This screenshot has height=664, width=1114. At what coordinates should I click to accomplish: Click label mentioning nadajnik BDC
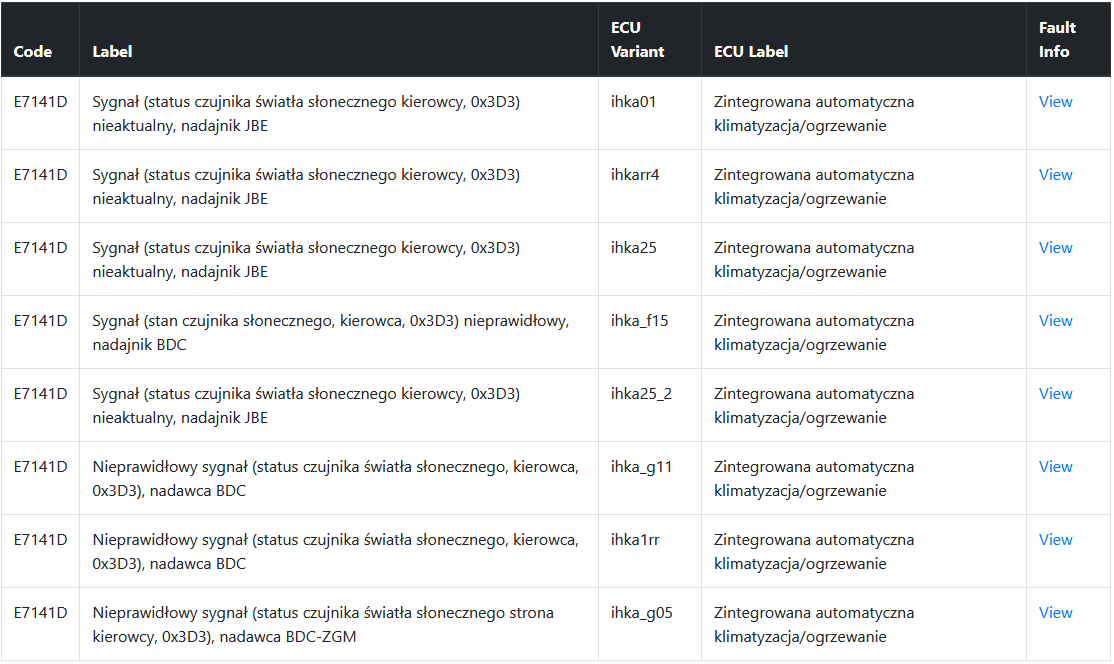coord(330,333)
